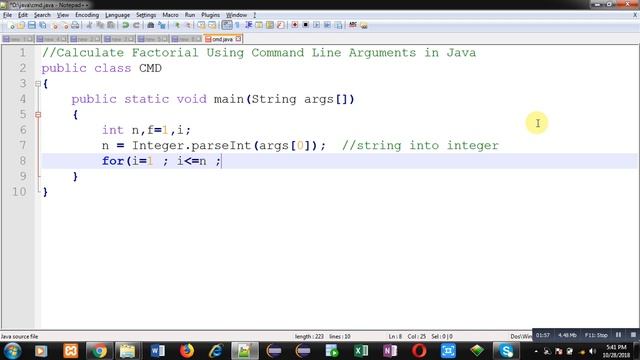Open the Macro menu

click(170, 15)
